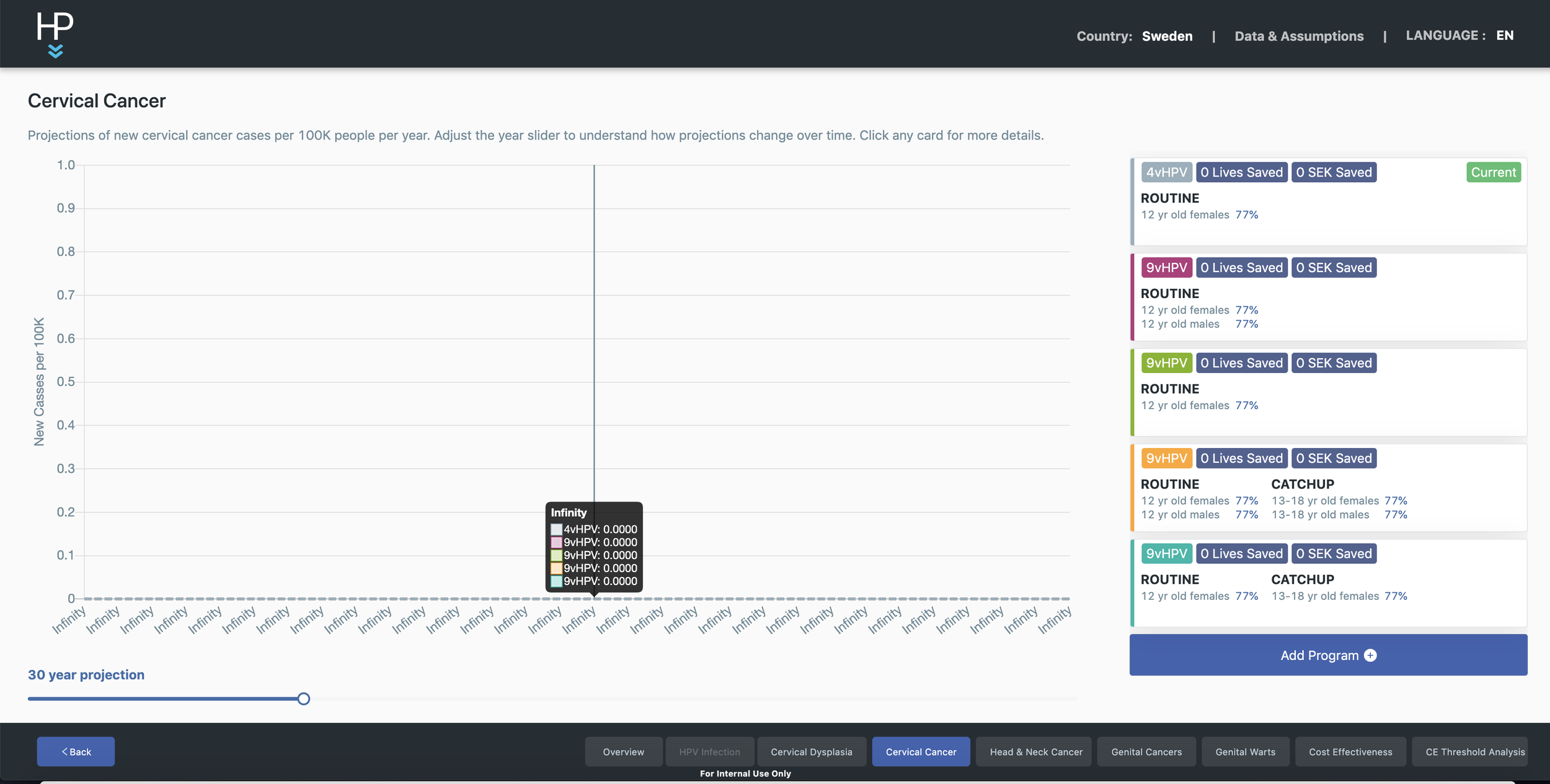Click the green 9vHPV program badge

click(x=1166, y=363)
